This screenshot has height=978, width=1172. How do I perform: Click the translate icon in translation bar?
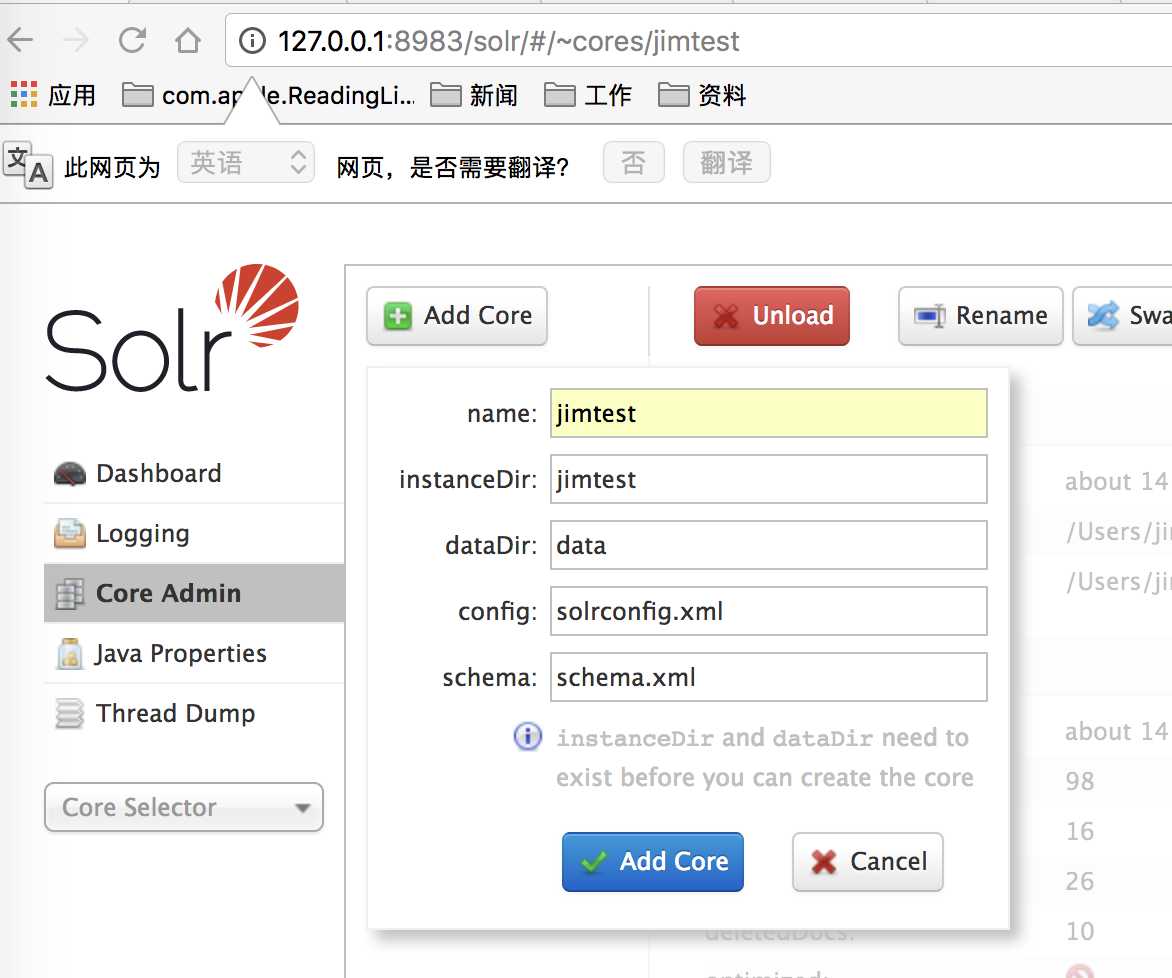tap(28, 165)
